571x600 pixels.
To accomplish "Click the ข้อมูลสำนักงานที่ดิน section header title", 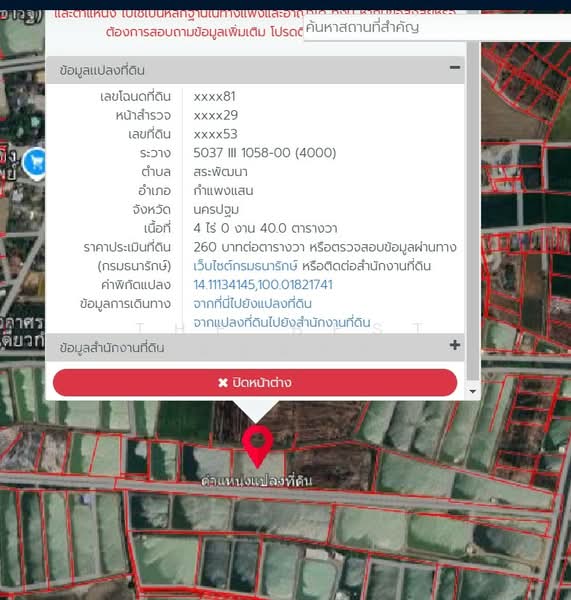I will [112, 348].
